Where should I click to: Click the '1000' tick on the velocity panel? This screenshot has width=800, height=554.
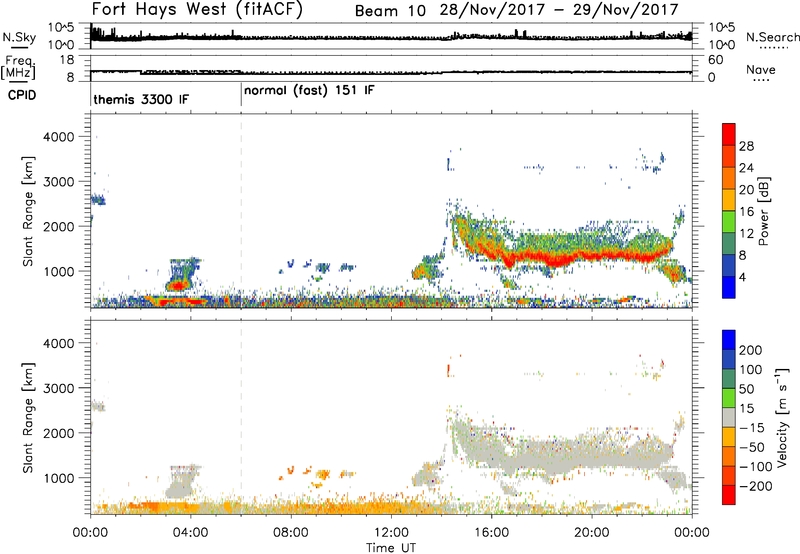(58, 478)
